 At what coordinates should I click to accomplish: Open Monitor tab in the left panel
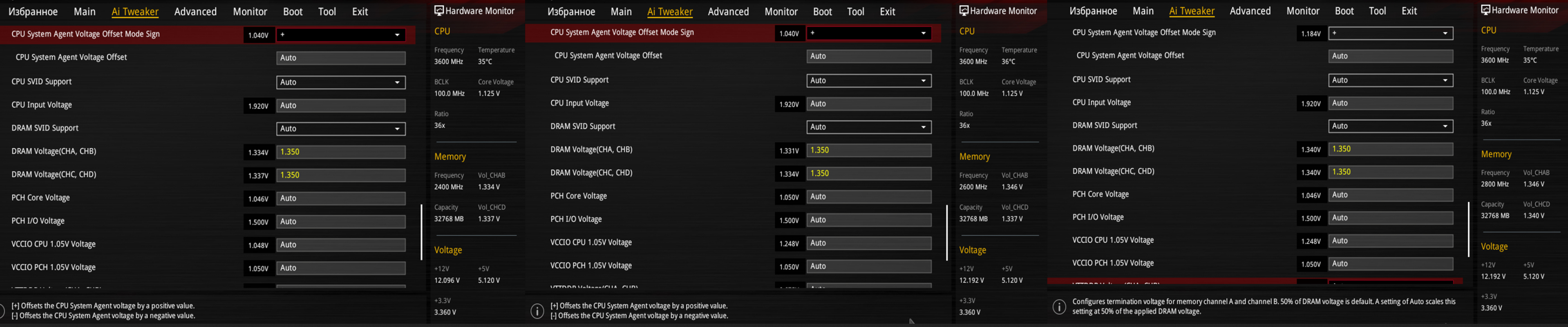[x=250, y=11]
